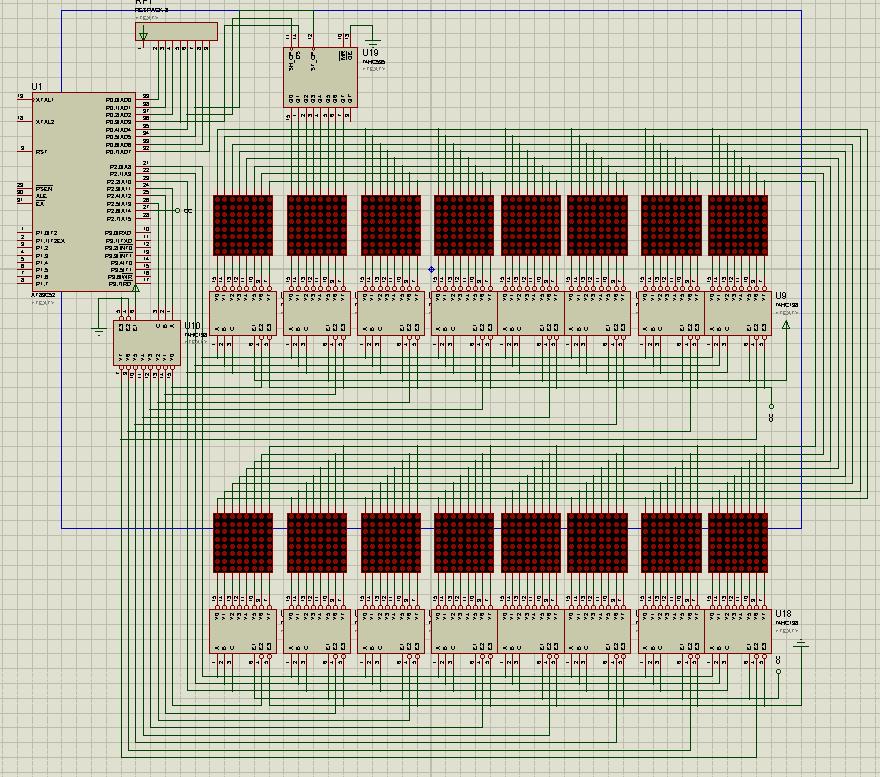Screen dimensions: 880x777
Task: Select the second LED matrix in the top row
Action: coord(317,225)
